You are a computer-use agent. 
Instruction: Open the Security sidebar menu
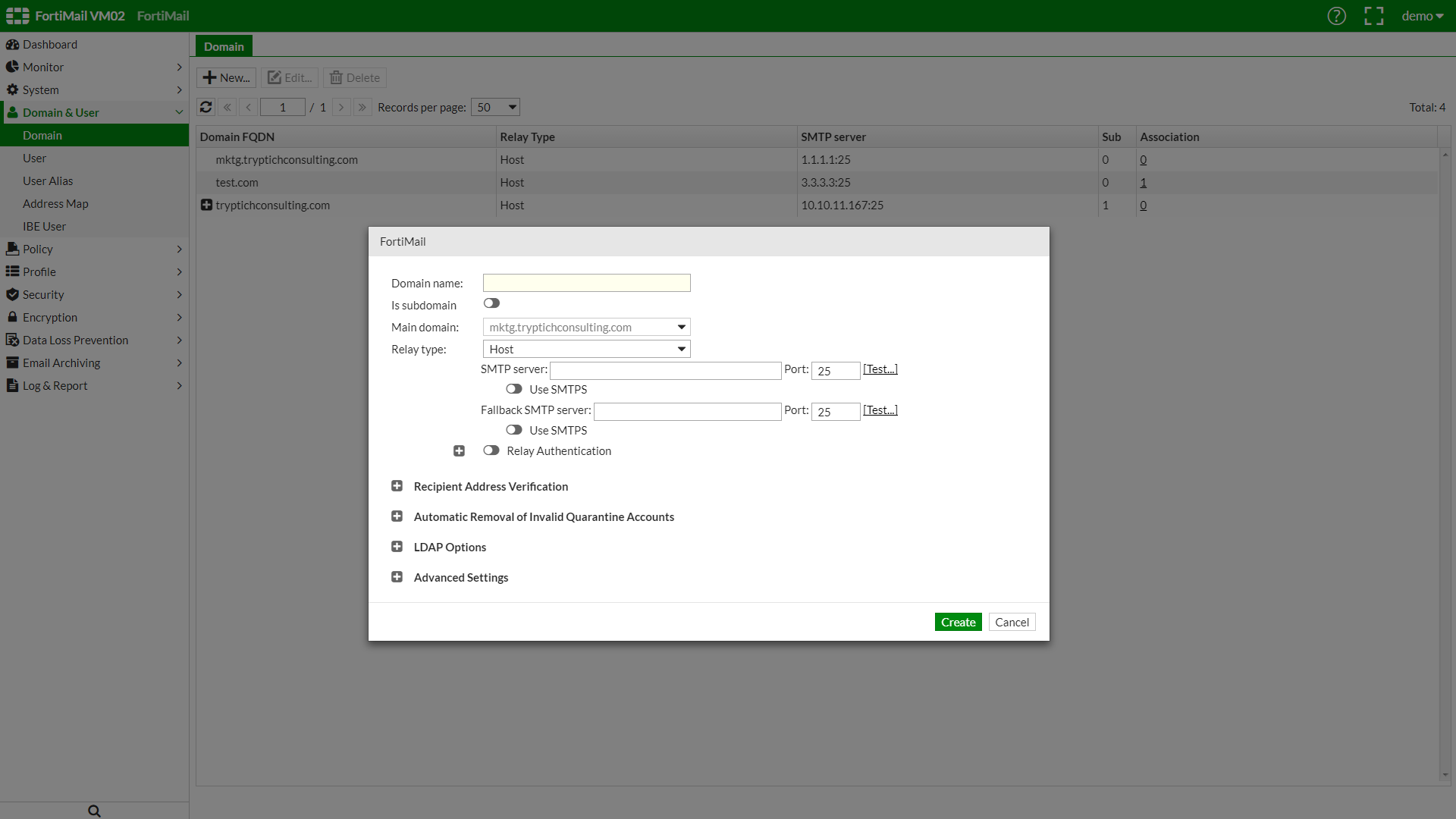tap(43, 294)
